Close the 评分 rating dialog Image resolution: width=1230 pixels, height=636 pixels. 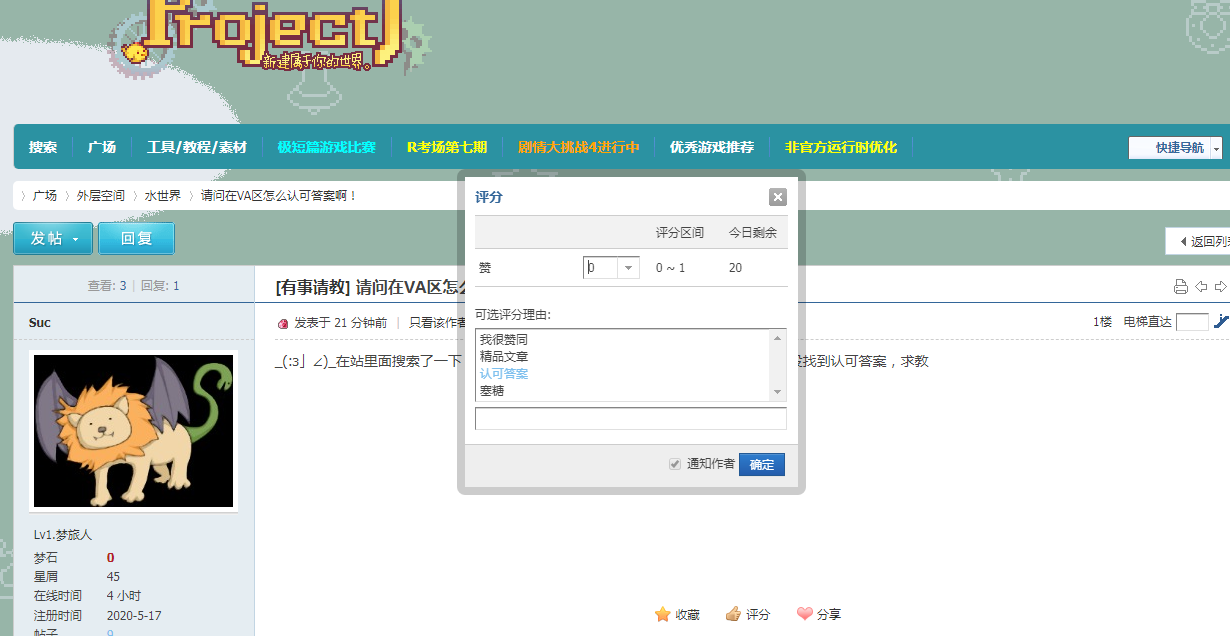tap(777, 197)
